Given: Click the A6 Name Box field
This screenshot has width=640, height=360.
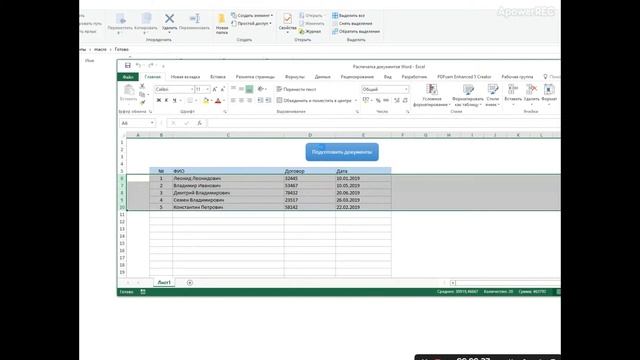Looking at the screenshot, I should coord(137,123).
